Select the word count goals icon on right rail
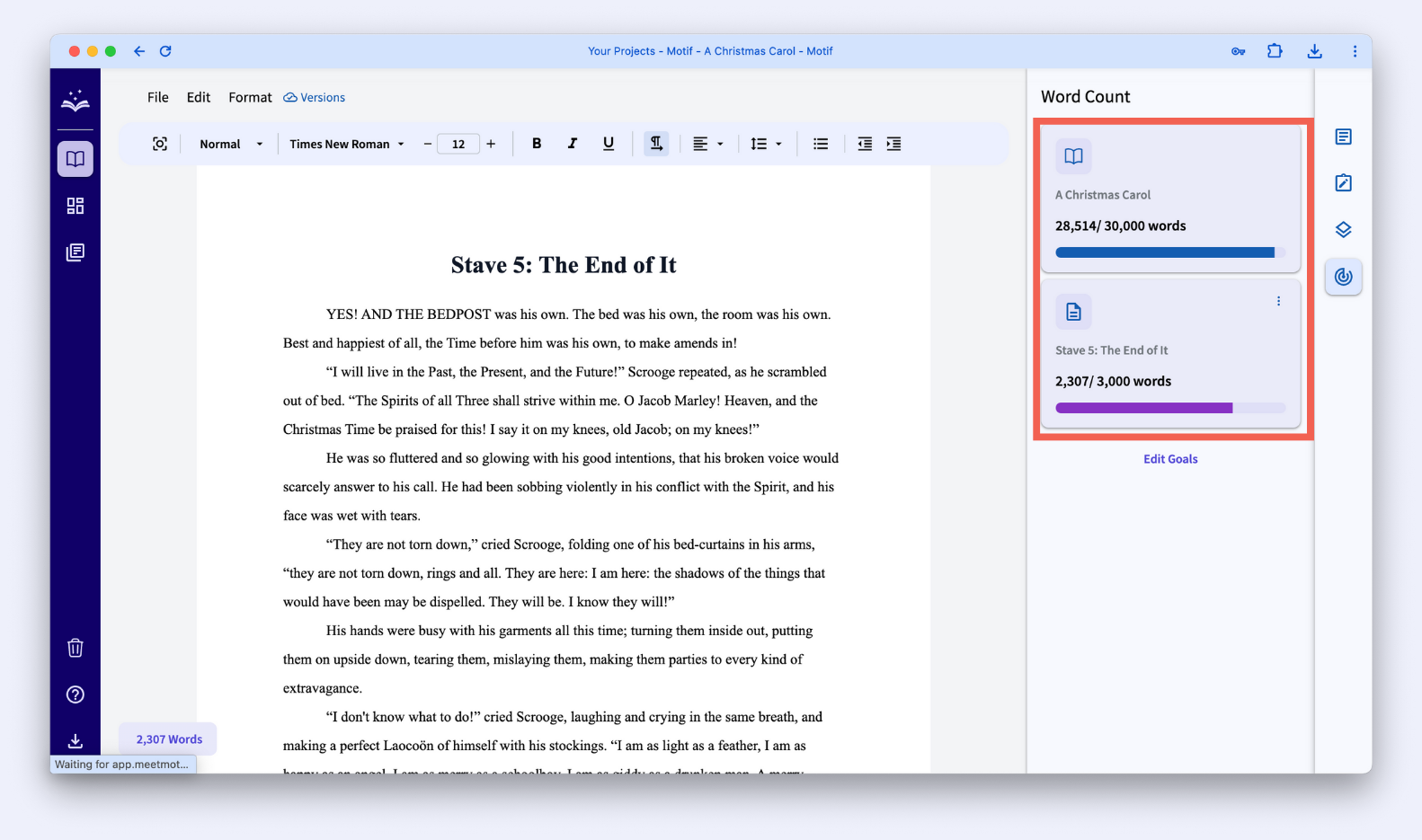The width and height of the screenshot is (1422, 840). click(x=1344, y=277)
